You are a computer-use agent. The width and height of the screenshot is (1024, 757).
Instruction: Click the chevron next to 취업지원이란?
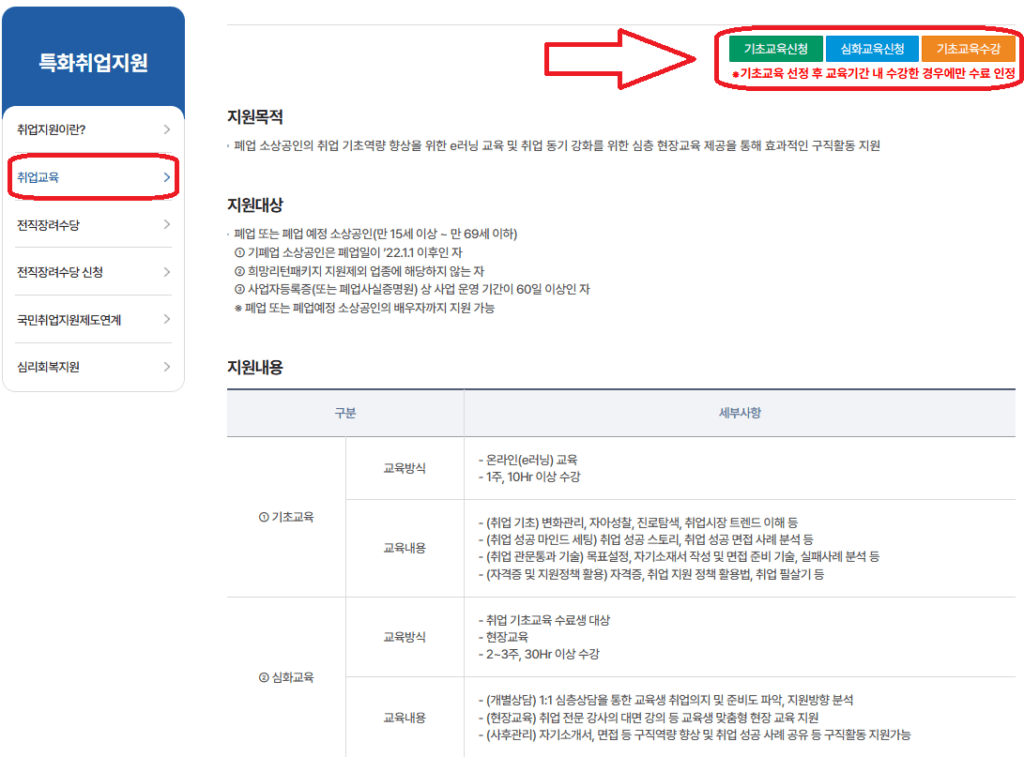(167, 129)
